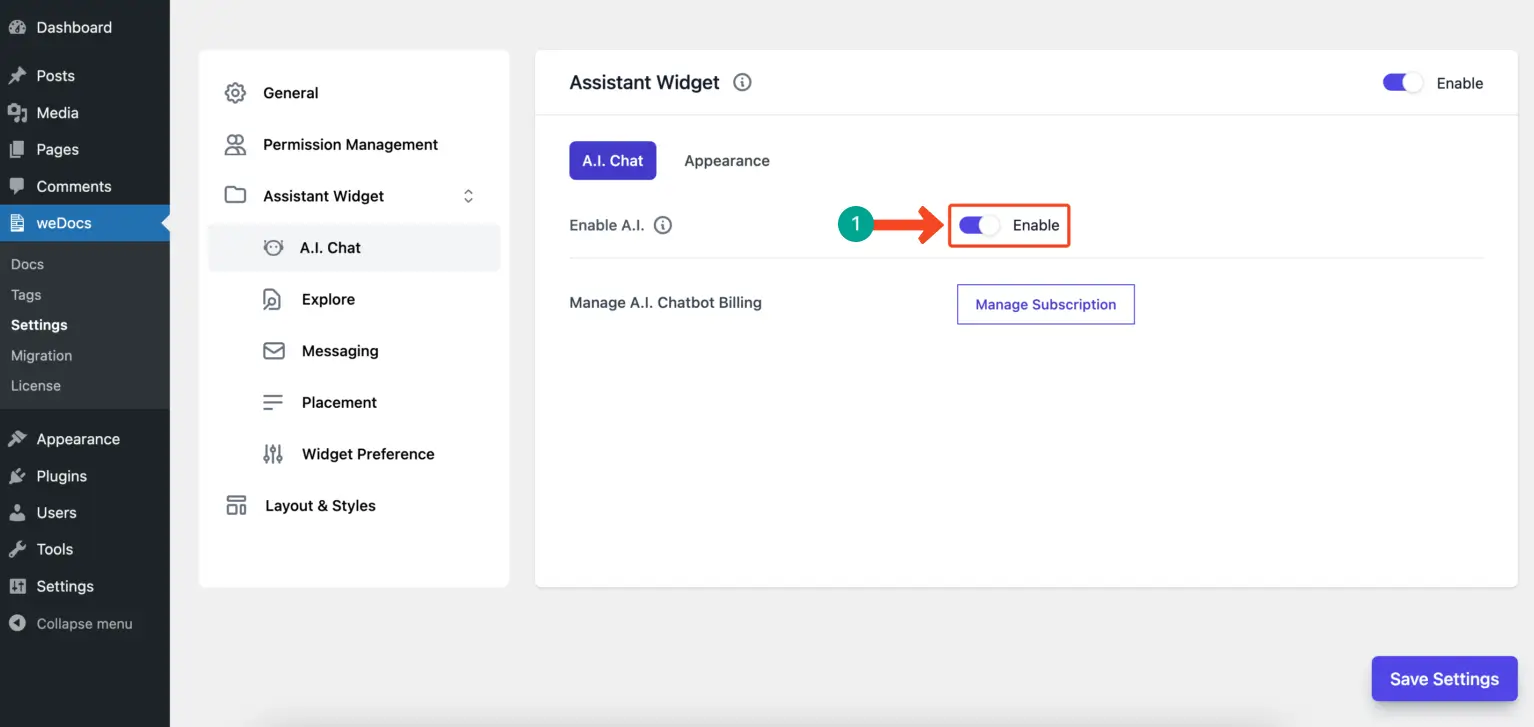Click the Save Settings button

[1445, 679]
